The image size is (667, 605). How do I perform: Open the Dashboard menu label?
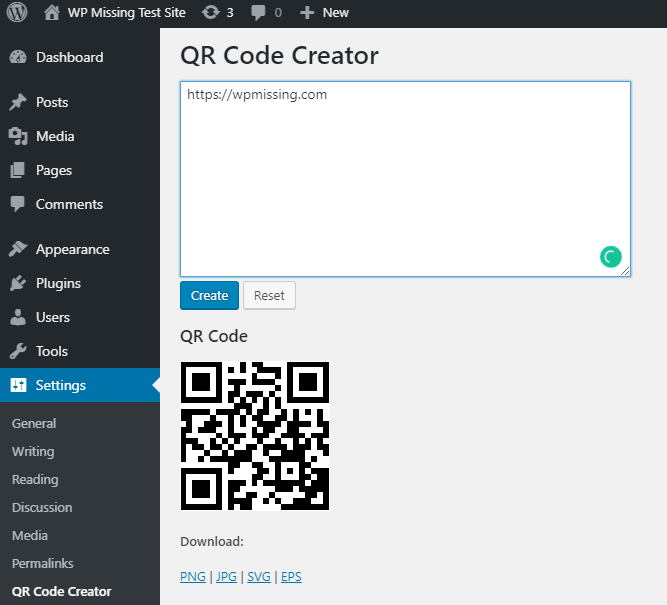click(70, 57)
